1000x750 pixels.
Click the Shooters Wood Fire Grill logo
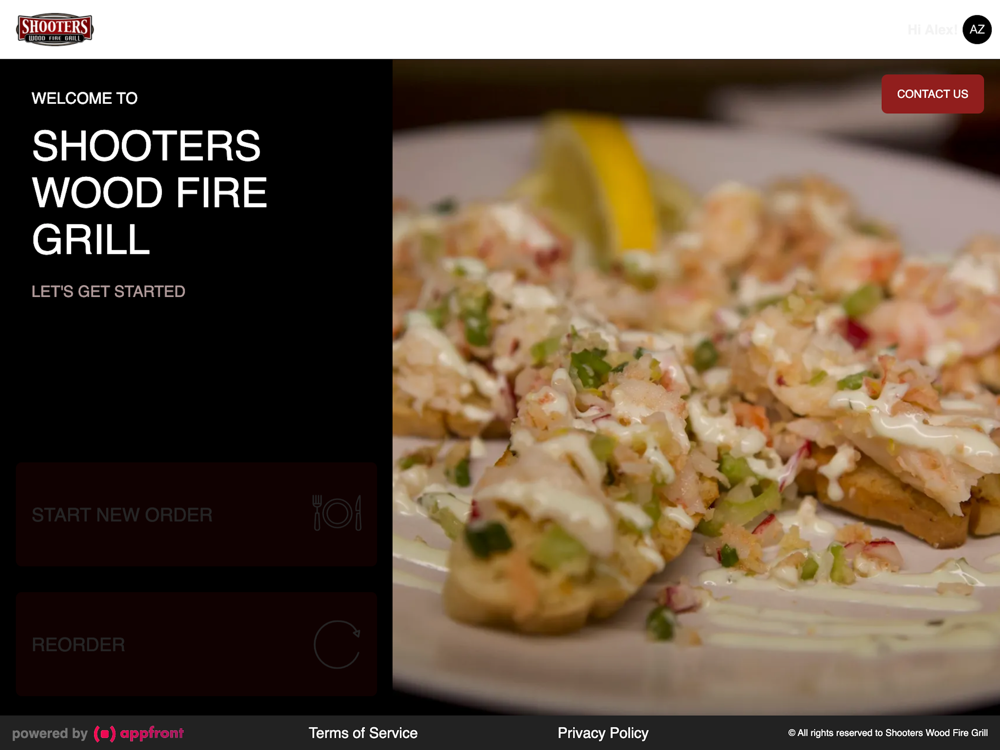tap(55, 29)
